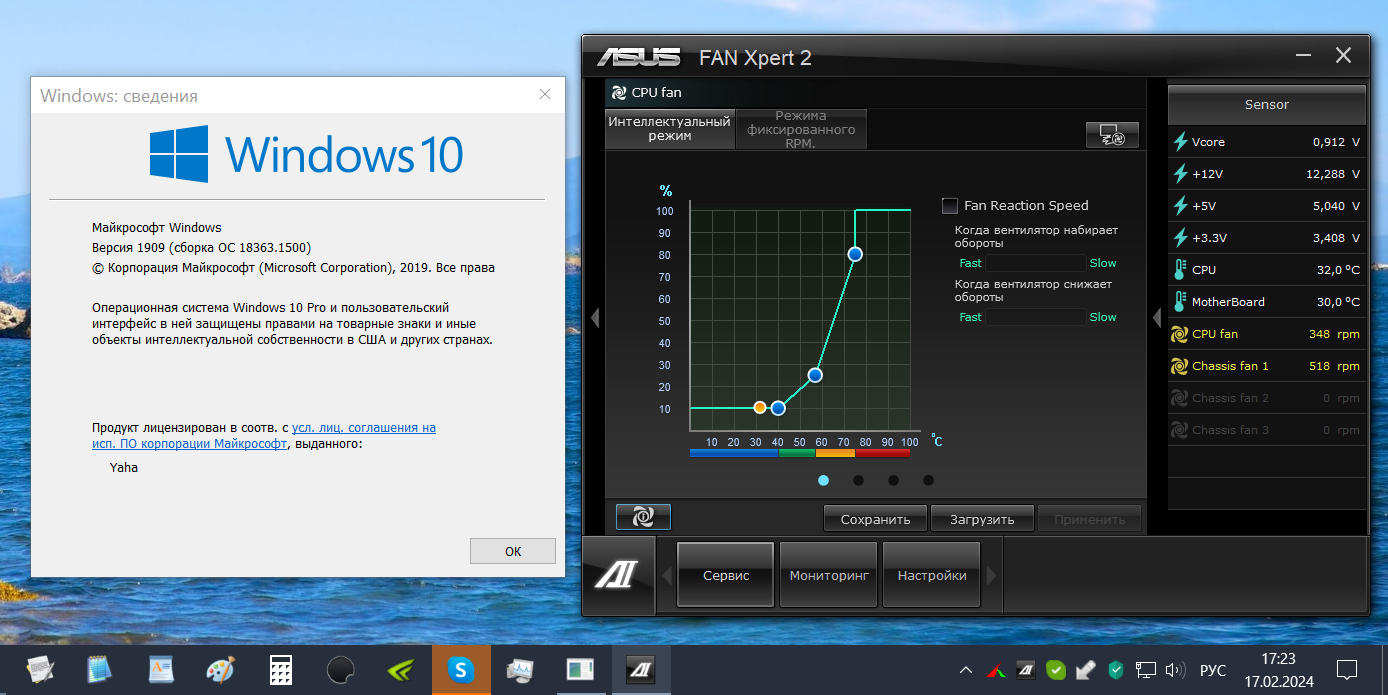This screenshot has height=695, width=1388.
Task: Click the +12V lightning bolt icon
Action: (1180, 174)
